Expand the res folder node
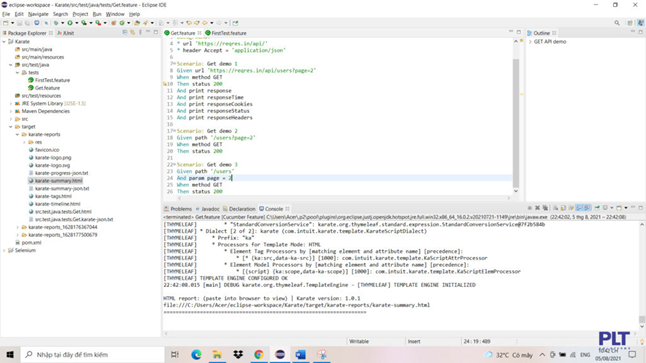The height and width of the screenshot is (363, 646). (x=24, y=142)
